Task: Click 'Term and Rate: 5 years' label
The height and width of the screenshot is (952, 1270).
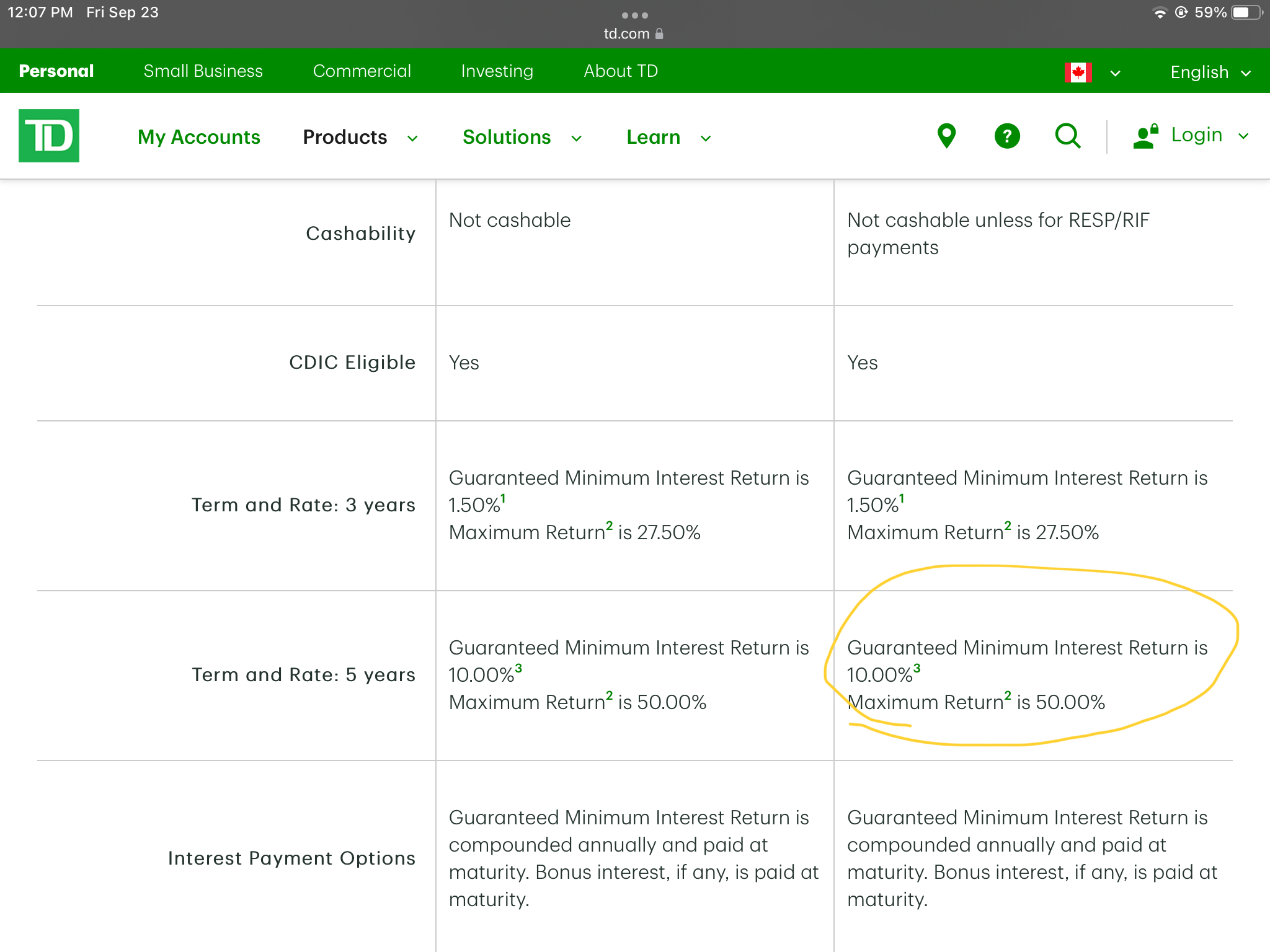Action: 303,675
